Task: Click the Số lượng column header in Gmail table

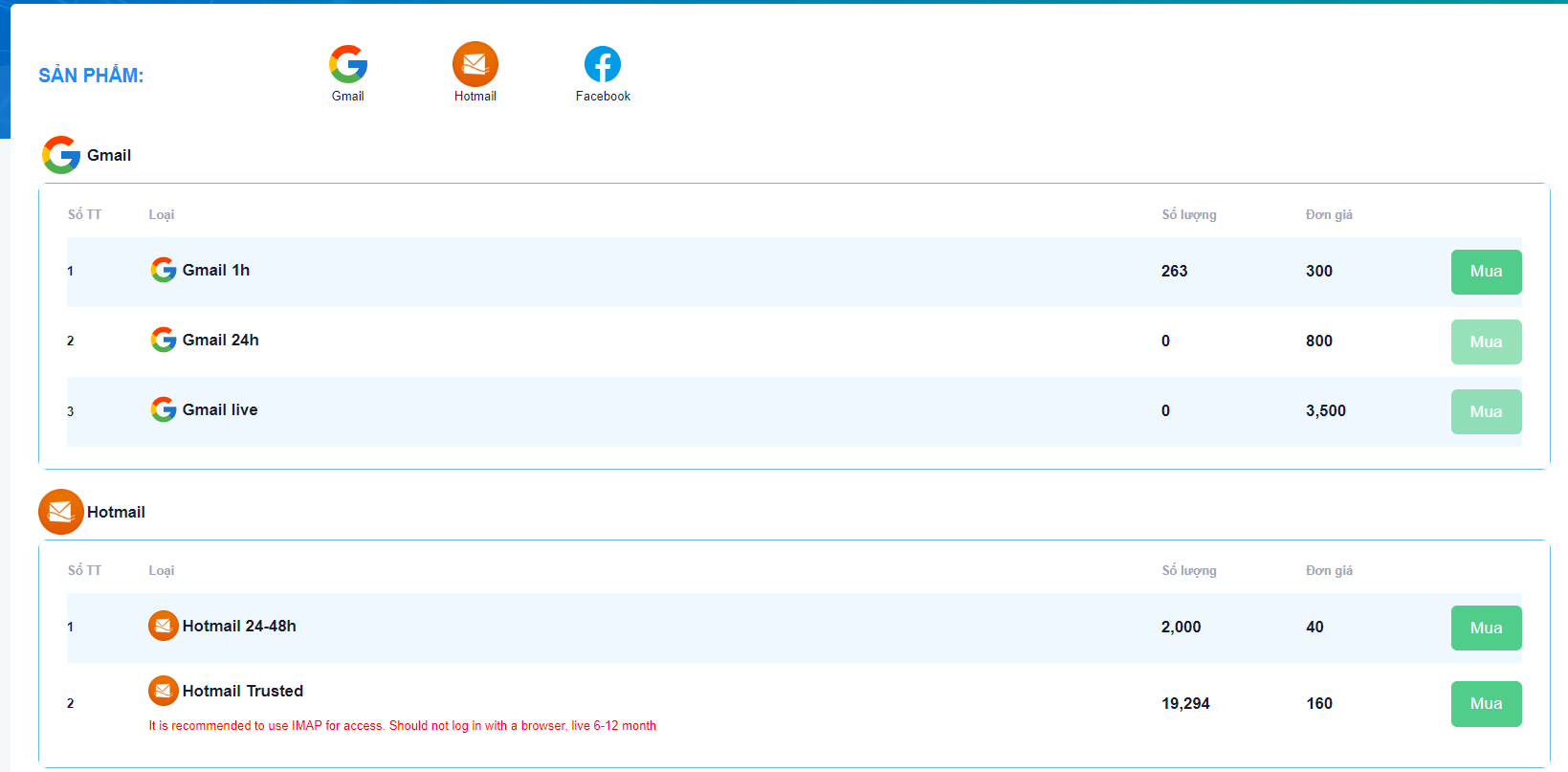Action: click(1189, 214)
